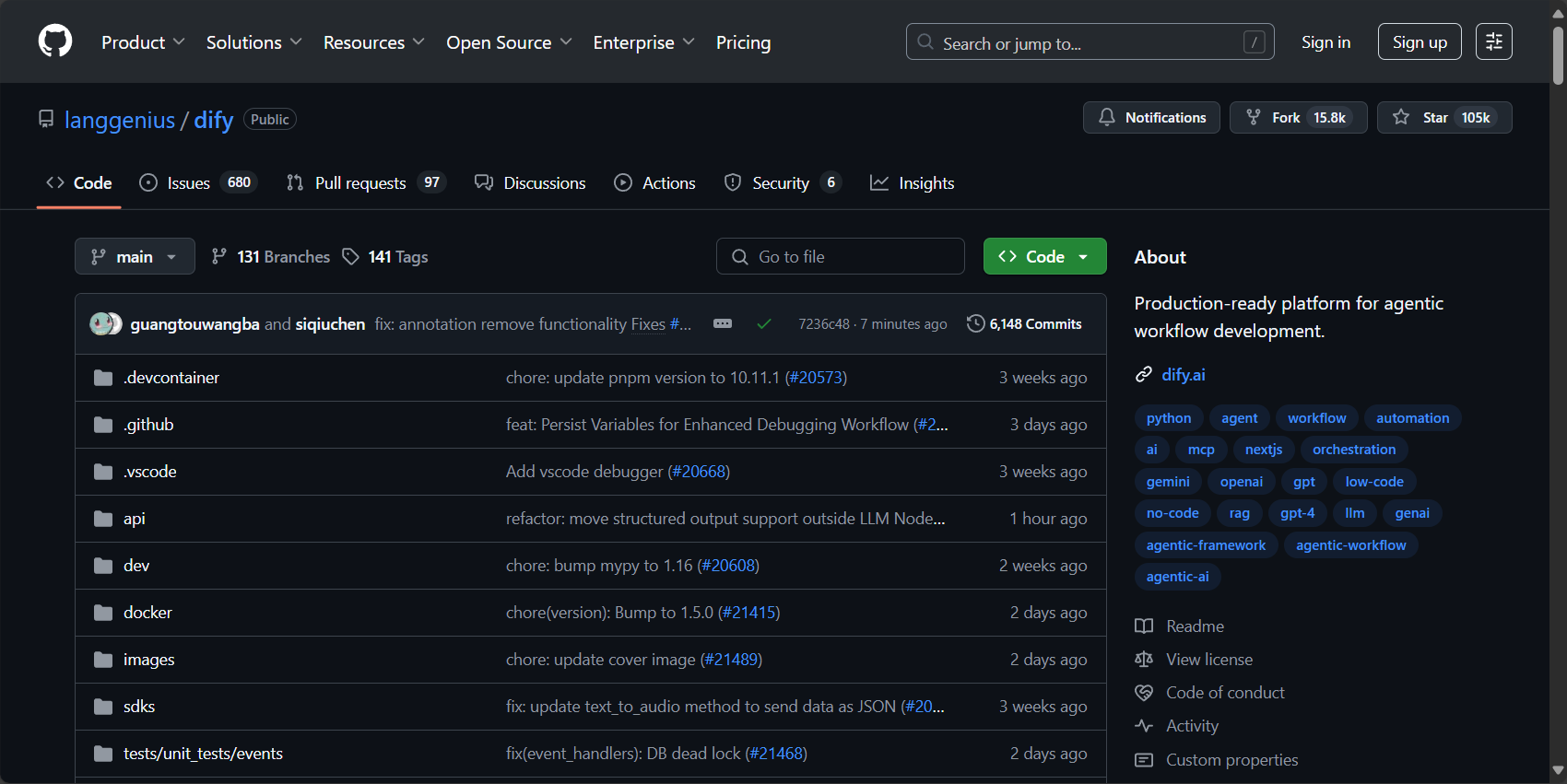Open the dify.ai website link
The height and width of the screenshot is (784, 1567).
1184,374
